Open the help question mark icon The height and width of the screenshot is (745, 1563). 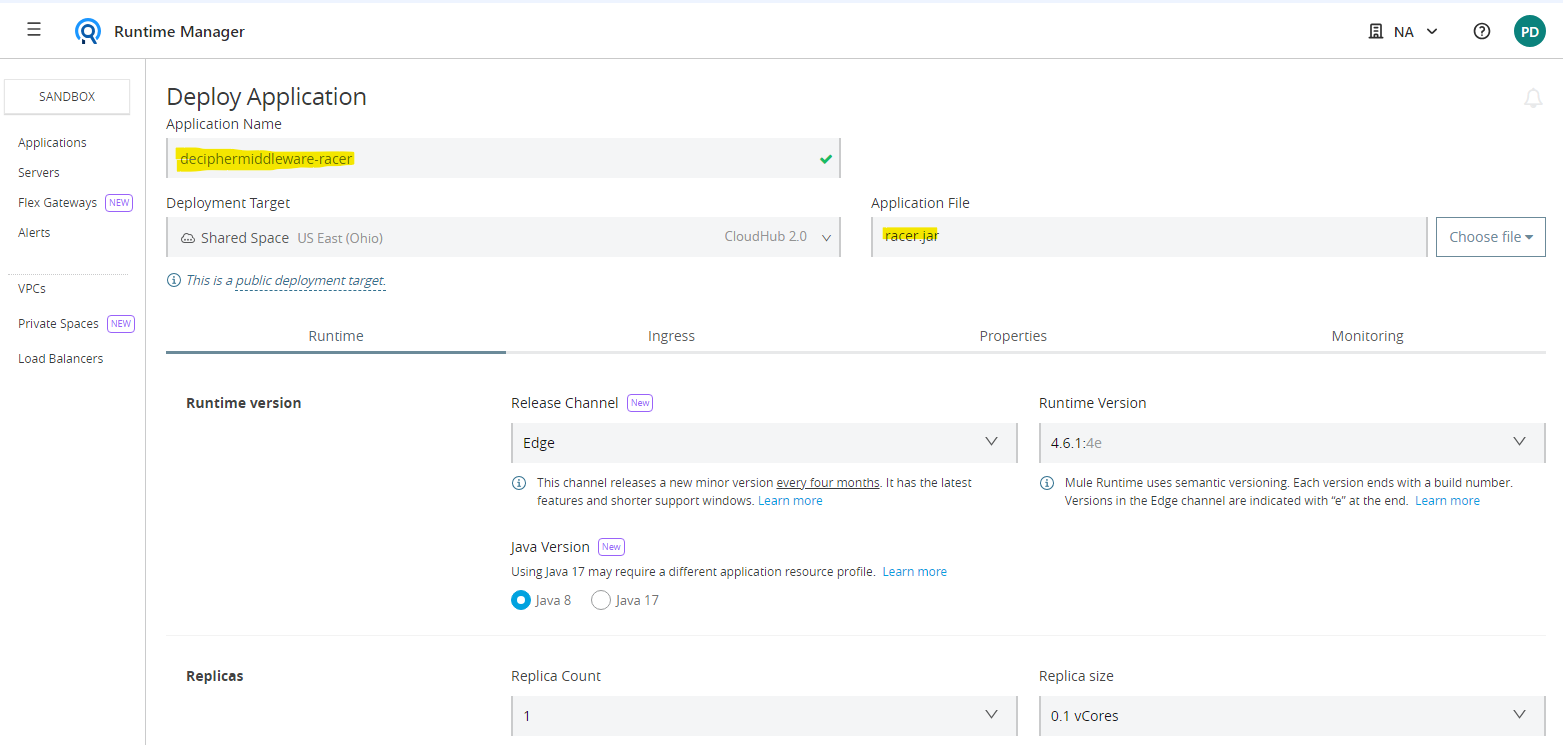coord(1482,31)
